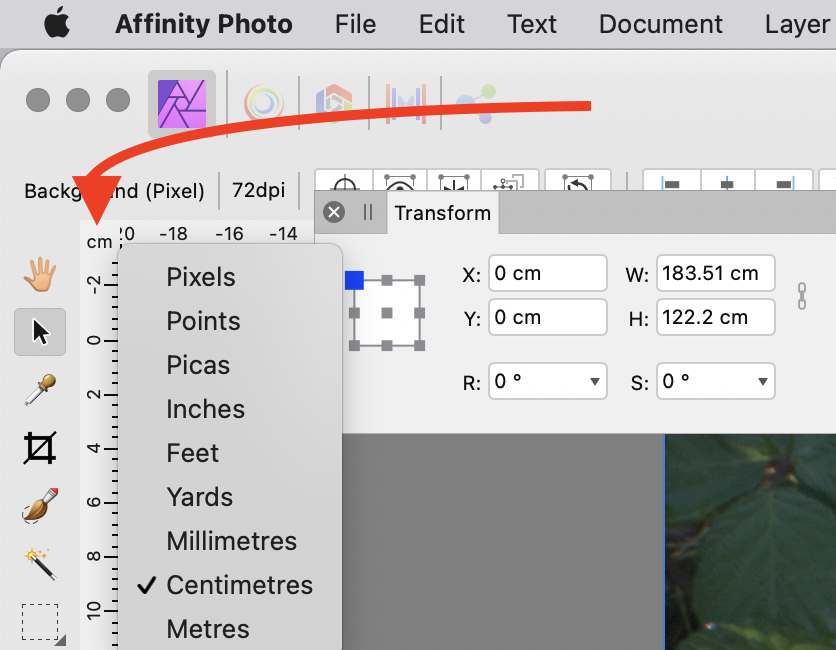Choose the Selection Brush tool
This screenshot has width=836, height=650.
point(39,507)
